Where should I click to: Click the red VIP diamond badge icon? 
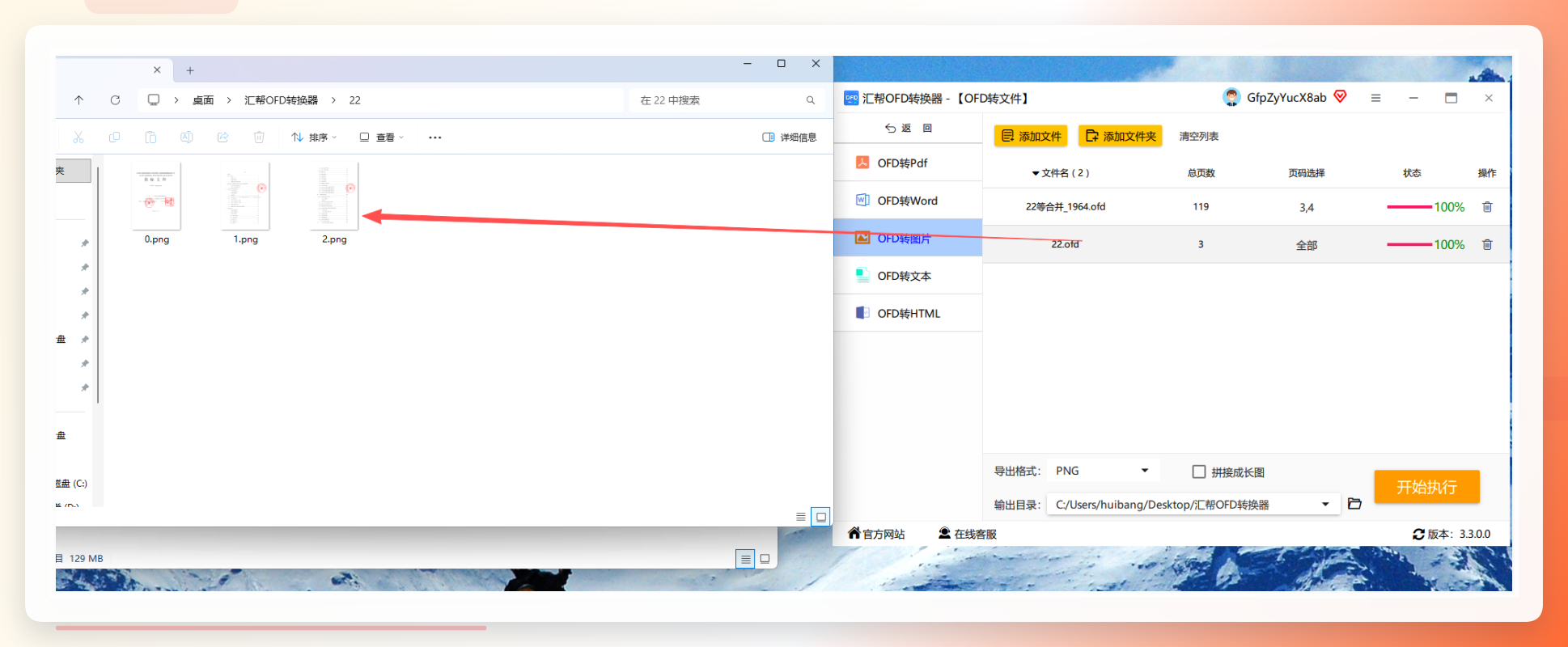tap(1340, 97)
